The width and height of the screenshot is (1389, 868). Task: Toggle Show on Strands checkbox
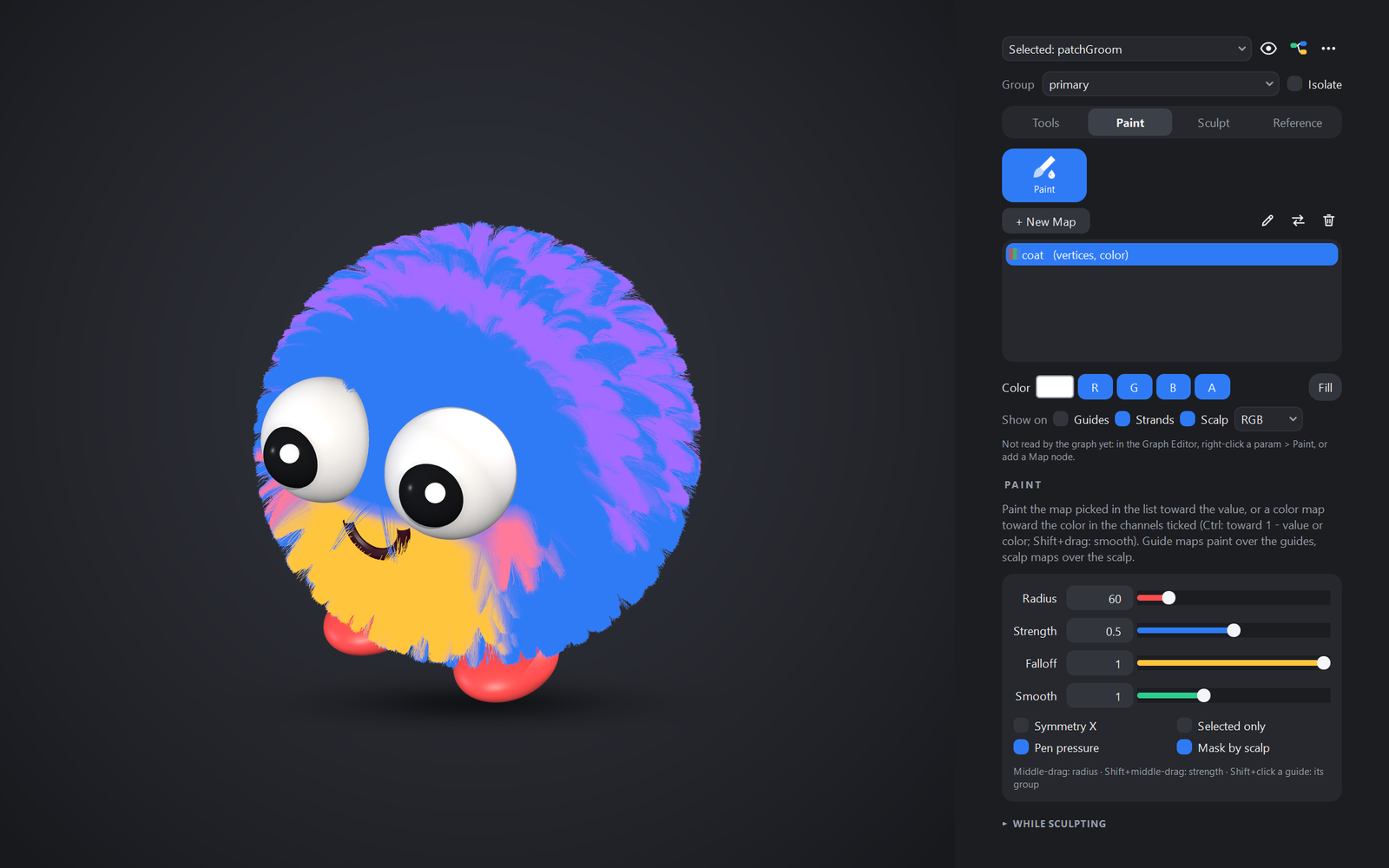pos(1122,419)
